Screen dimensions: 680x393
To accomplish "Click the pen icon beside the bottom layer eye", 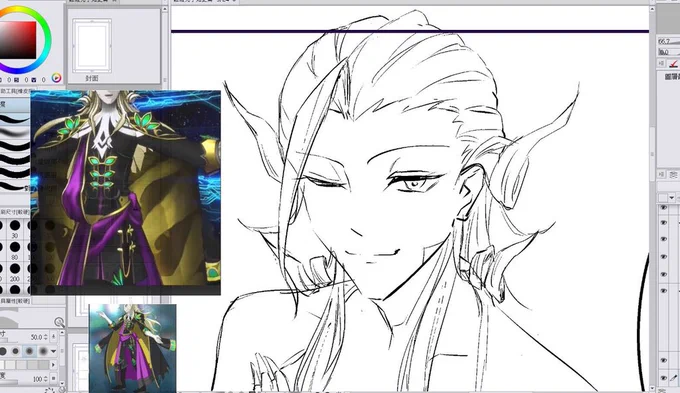I will click(x=674, y=378).
